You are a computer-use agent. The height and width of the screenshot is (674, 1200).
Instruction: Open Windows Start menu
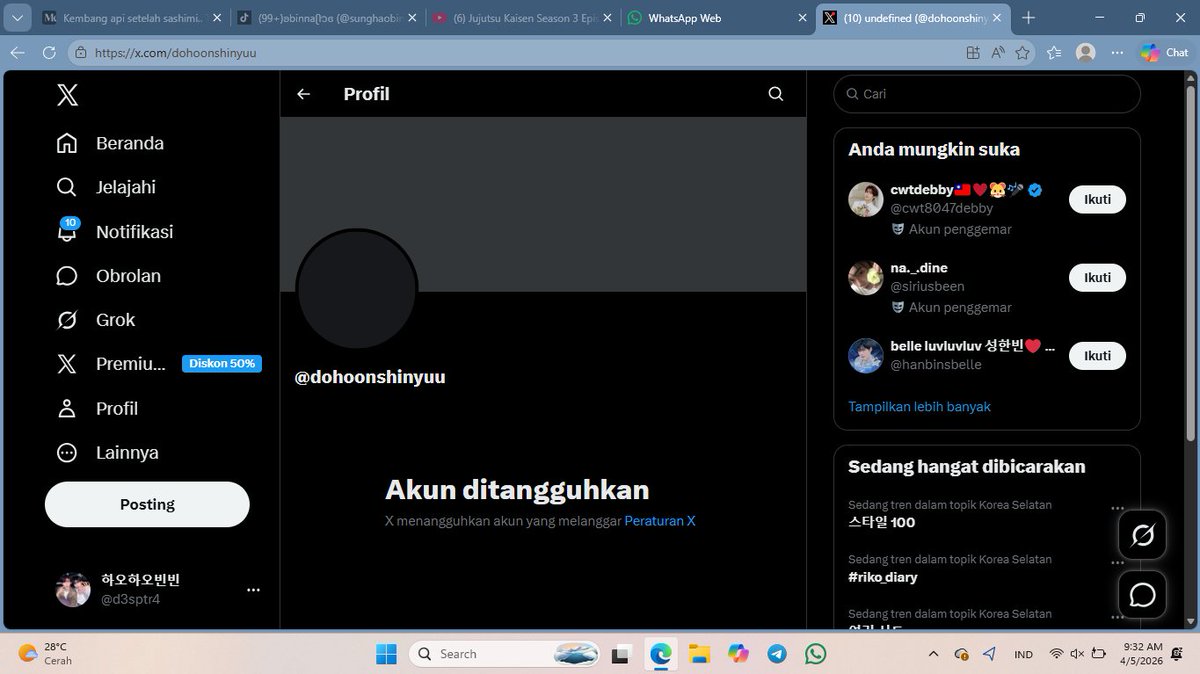386,654
